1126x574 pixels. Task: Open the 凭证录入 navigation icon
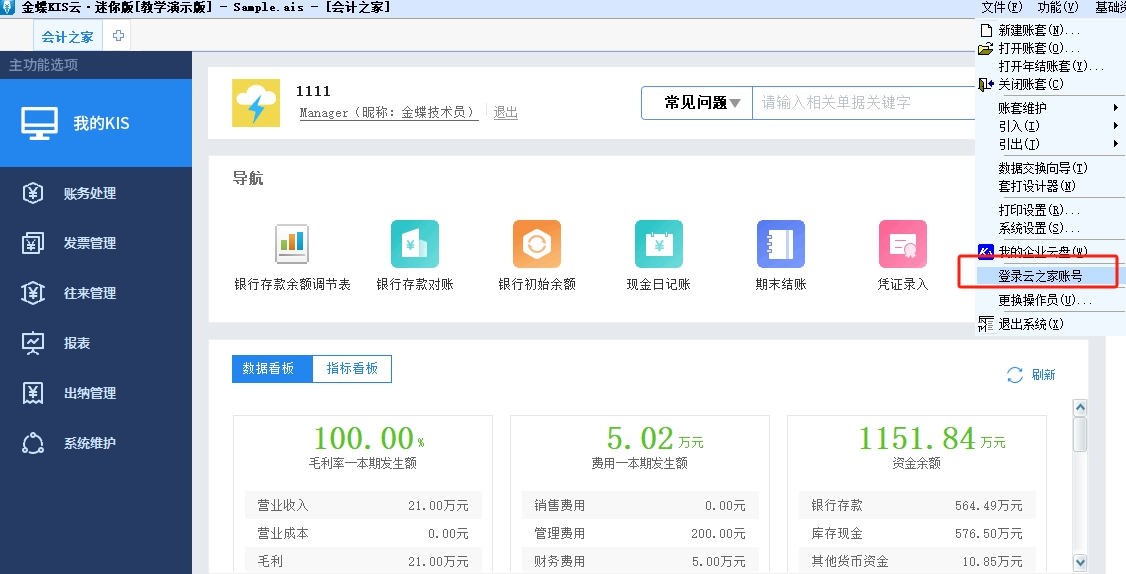pyautogui.click(x=903, y=244)
